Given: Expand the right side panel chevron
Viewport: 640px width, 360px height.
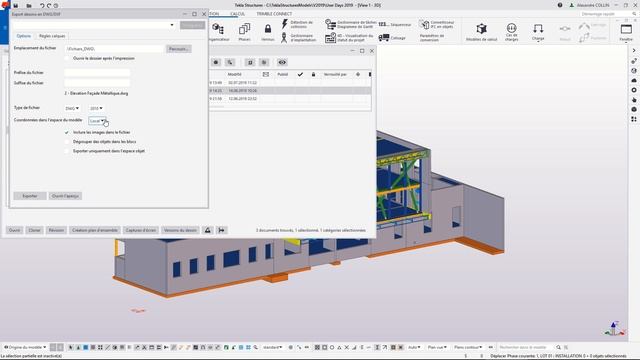Looking at the screenshot, I should [x=634, y=51].
